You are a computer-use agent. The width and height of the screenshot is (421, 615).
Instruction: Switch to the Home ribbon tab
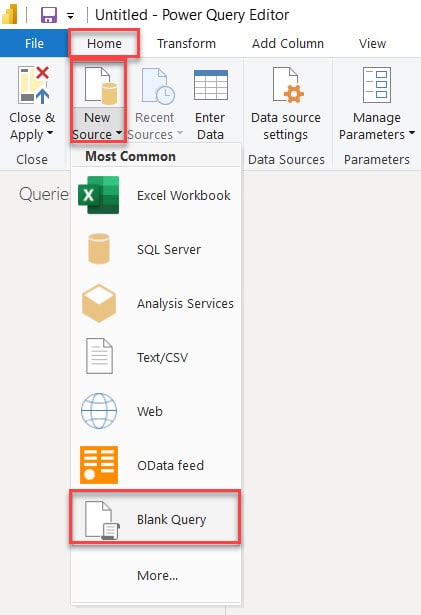click(x=104, y=43)
